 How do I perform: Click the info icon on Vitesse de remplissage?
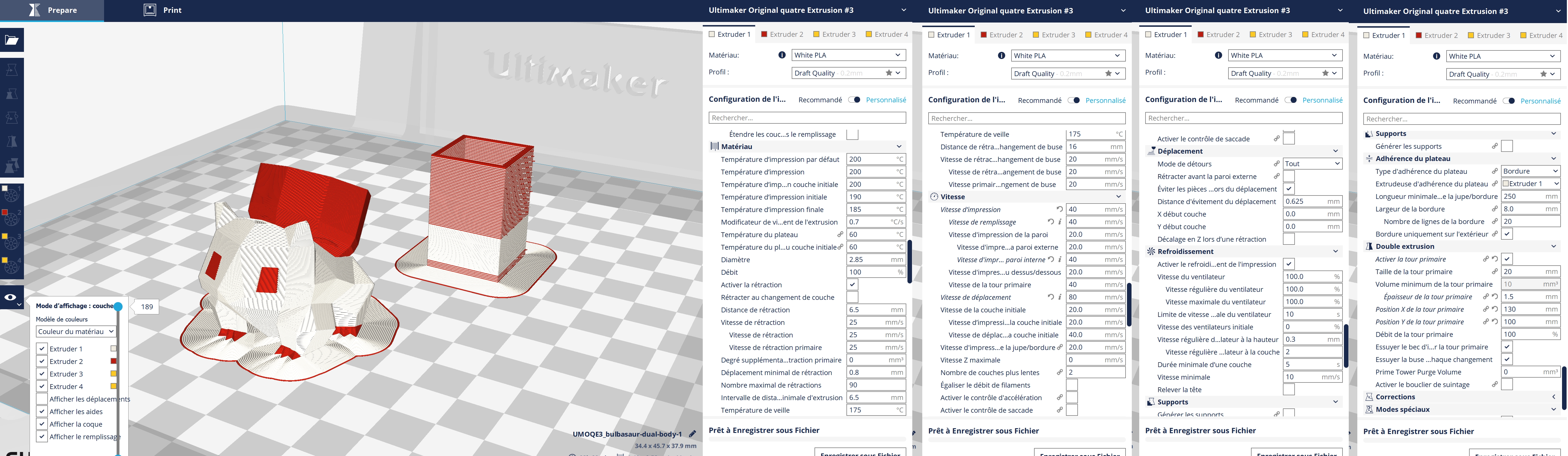1060,222
